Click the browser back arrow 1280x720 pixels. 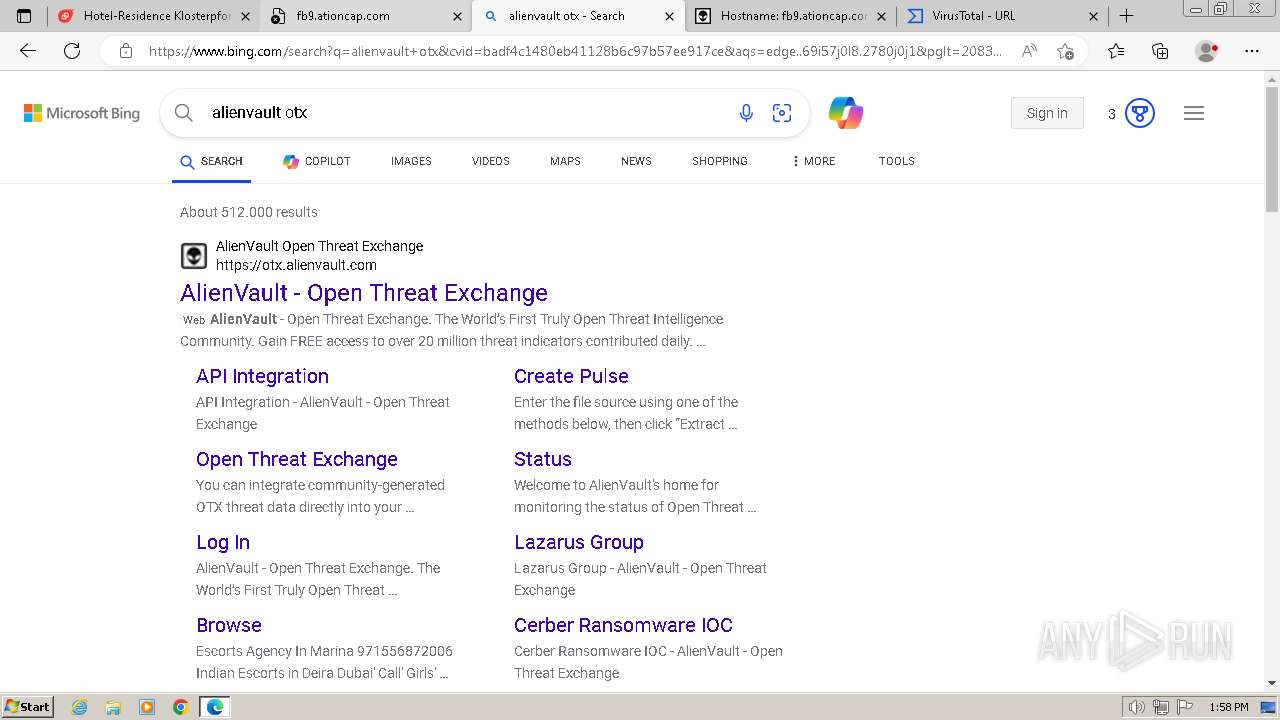[x=28, y=51]
